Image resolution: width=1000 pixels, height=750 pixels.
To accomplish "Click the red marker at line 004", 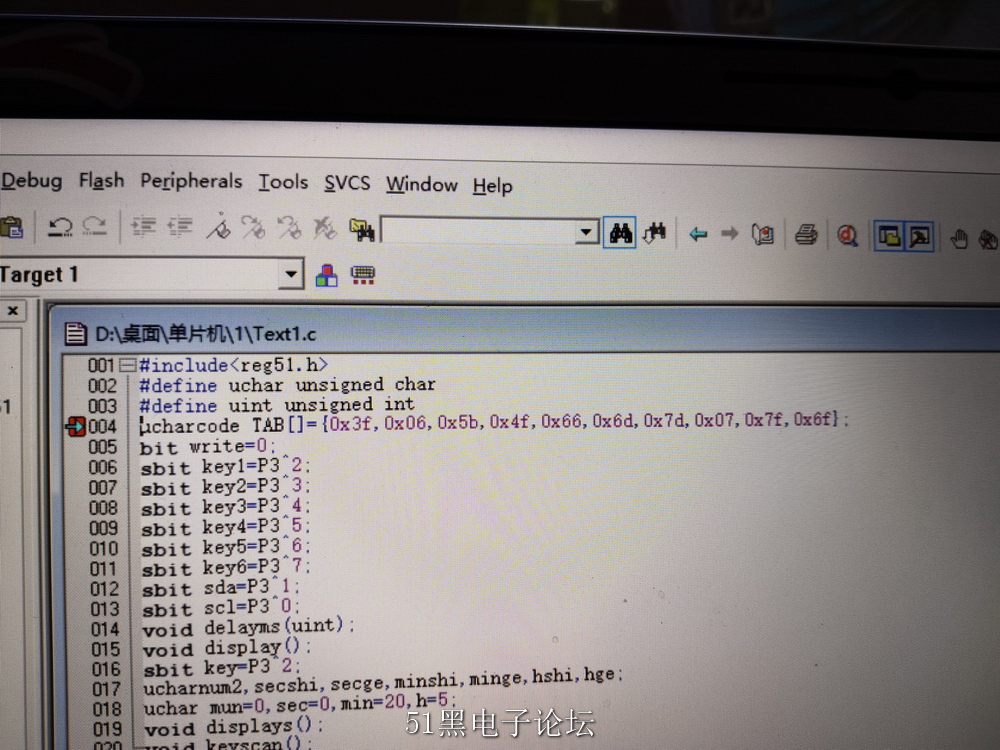I will point(76,427).
